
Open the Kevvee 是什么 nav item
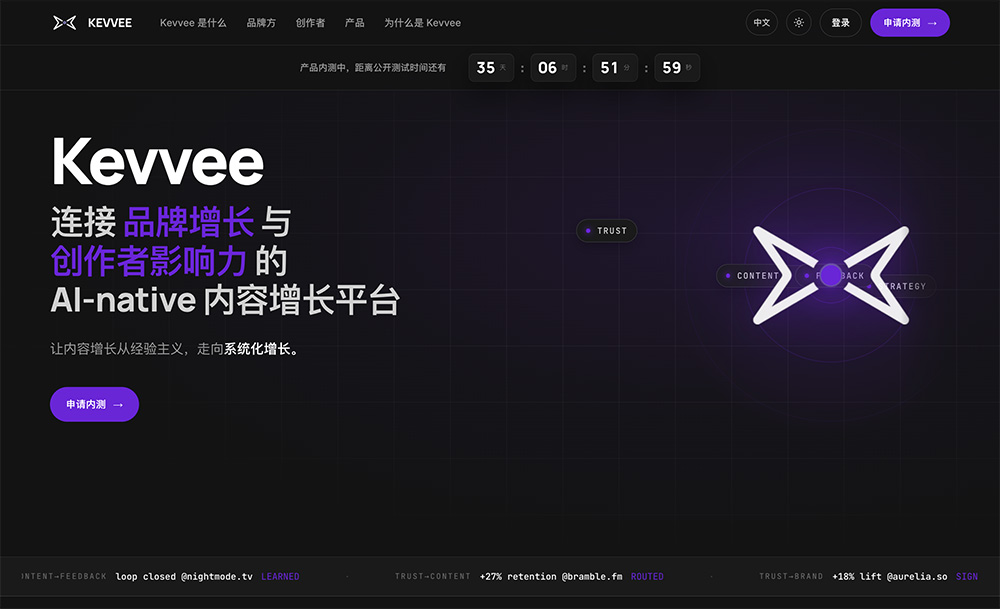point(193,23)
